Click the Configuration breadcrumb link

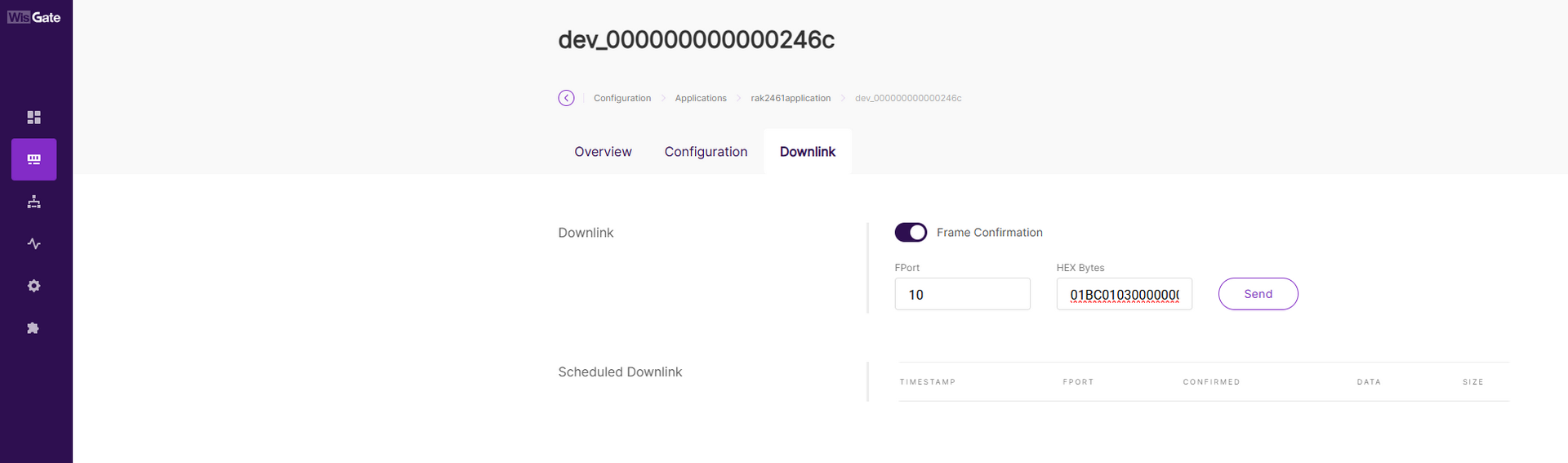tap(621, 98)
